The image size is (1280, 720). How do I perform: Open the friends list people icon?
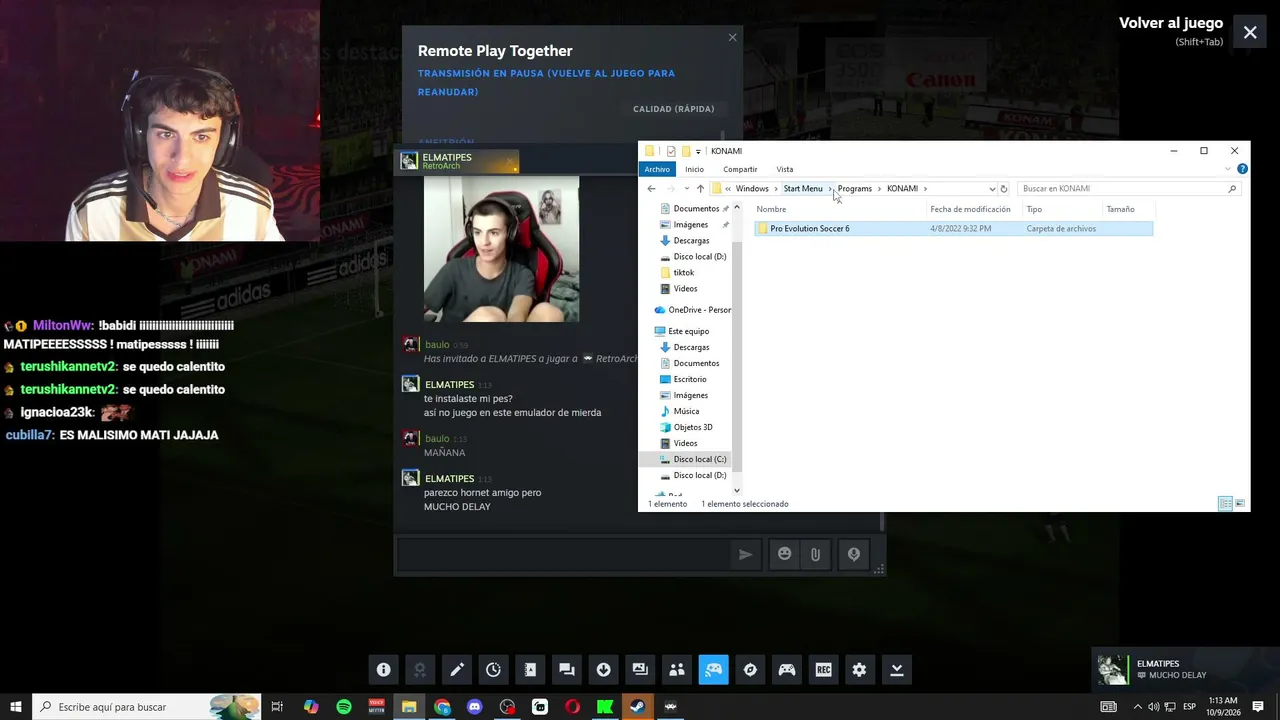pyautogui.click(x=677, y=670)
